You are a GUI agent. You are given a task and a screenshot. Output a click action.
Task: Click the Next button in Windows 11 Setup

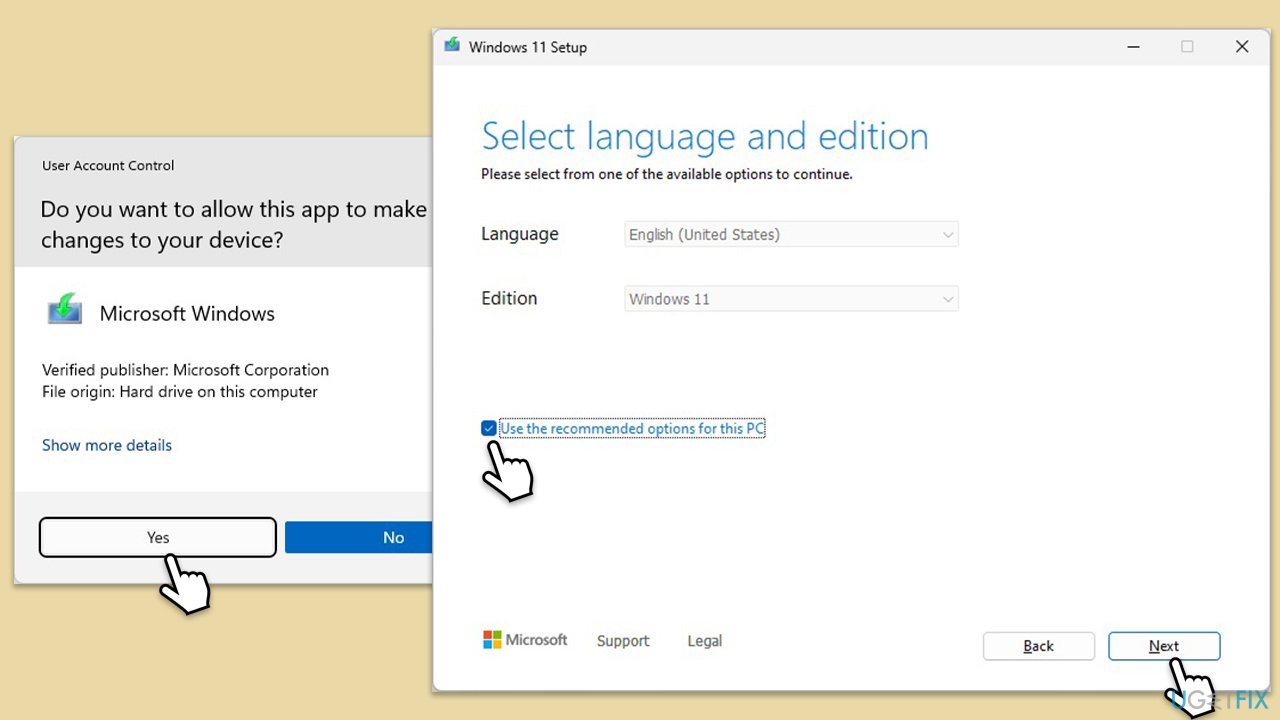pyautogui.click(x=1164, y=646)
